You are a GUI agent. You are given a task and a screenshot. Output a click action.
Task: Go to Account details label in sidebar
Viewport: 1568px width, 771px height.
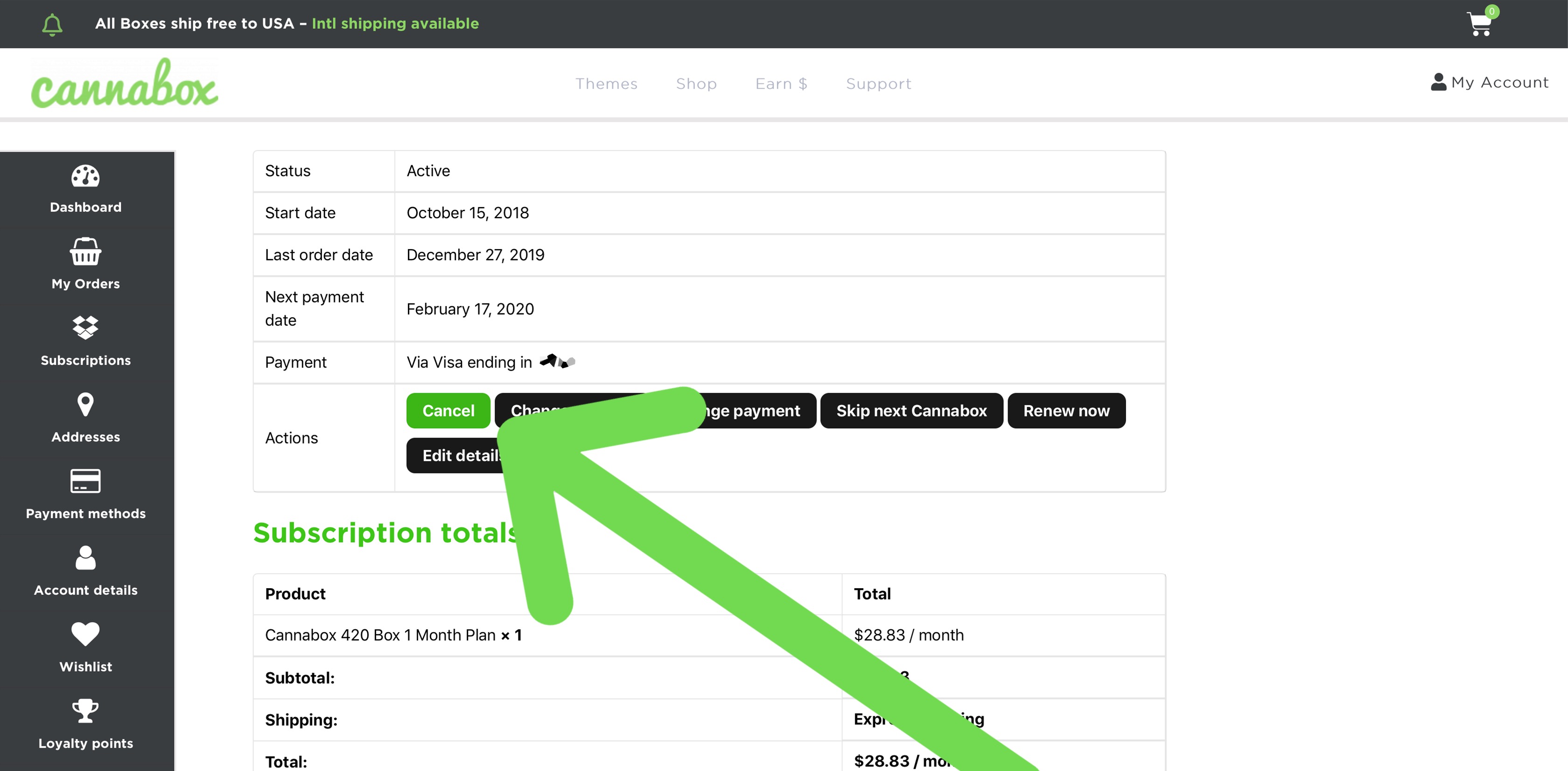[x=85, y=590]
